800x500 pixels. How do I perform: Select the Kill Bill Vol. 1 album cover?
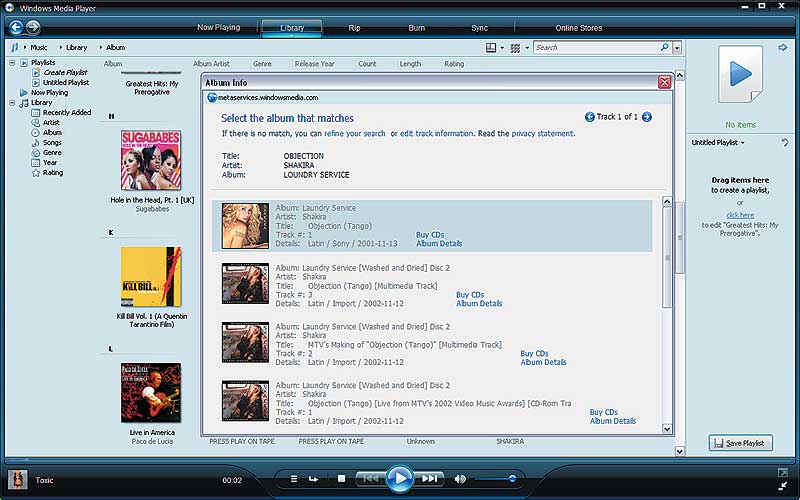tap(151, 277)
